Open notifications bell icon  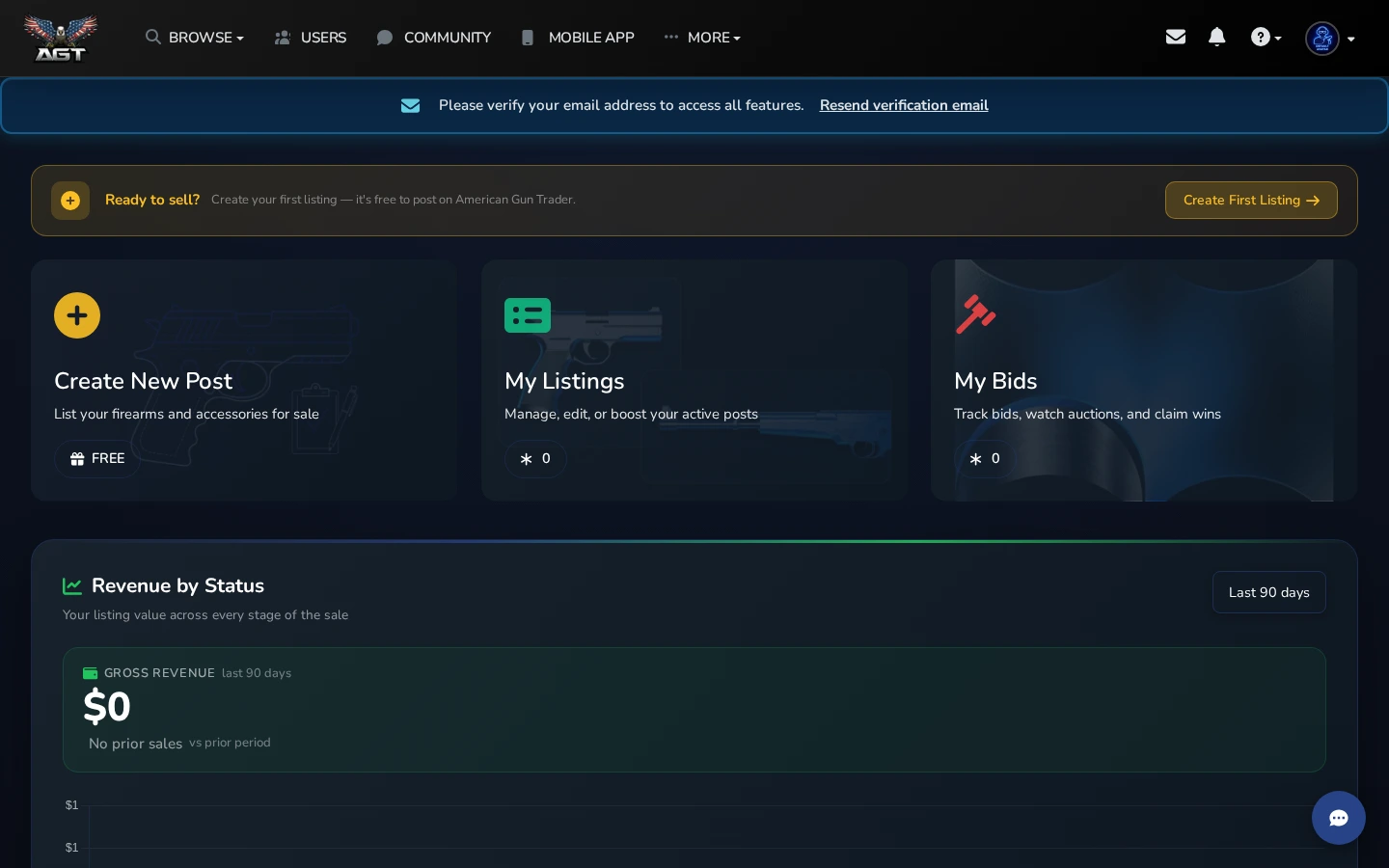[x=1217, y=37]
